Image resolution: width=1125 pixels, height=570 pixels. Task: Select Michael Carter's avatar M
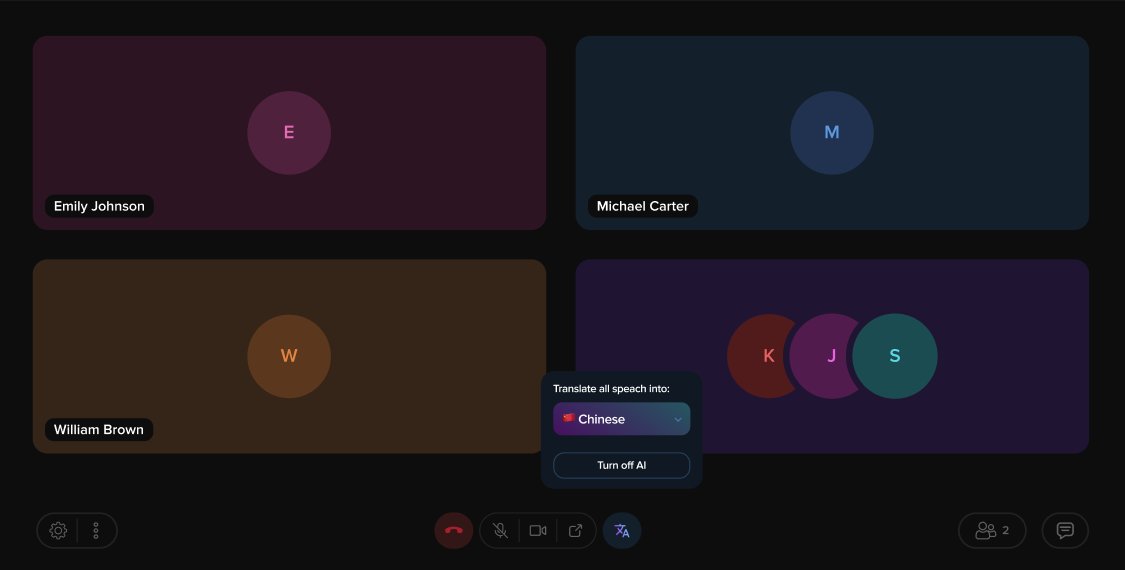(832, 133)
